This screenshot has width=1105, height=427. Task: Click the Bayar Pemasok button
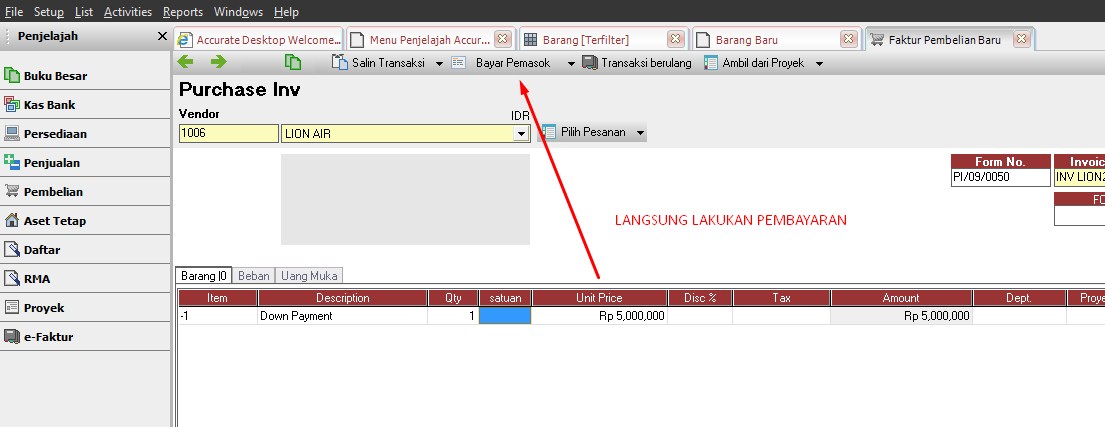pyautogui.click(x=502, y=63)
